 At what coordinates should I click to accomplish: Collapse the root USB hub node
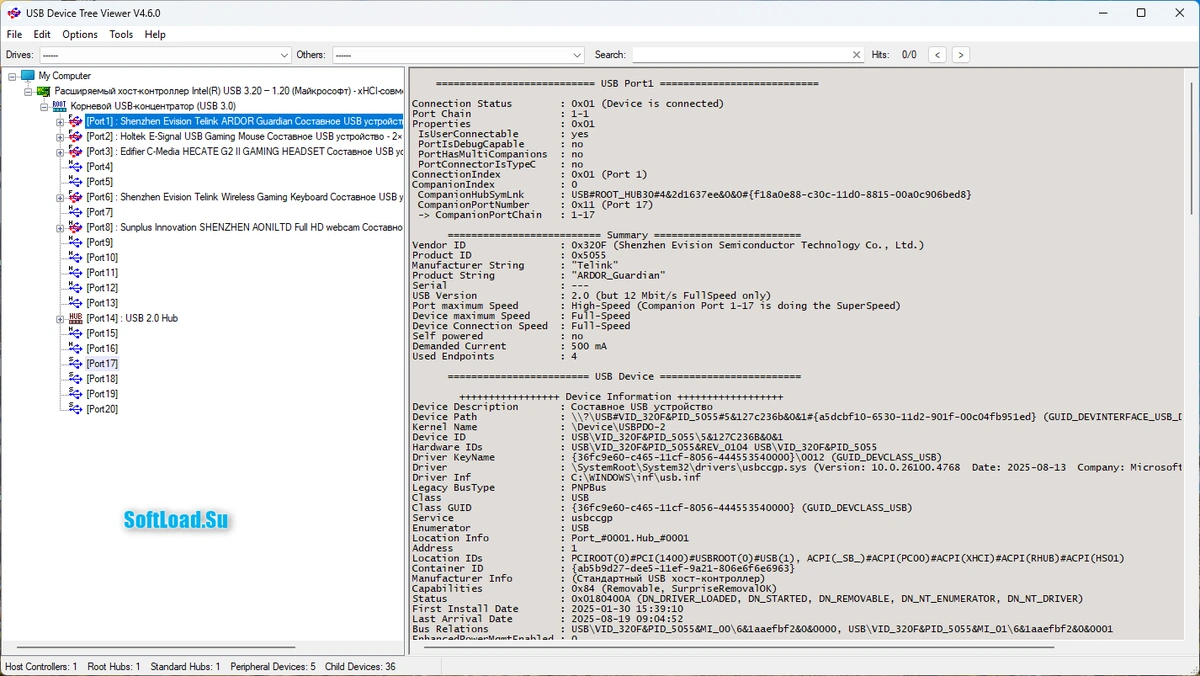pos(44,106)
